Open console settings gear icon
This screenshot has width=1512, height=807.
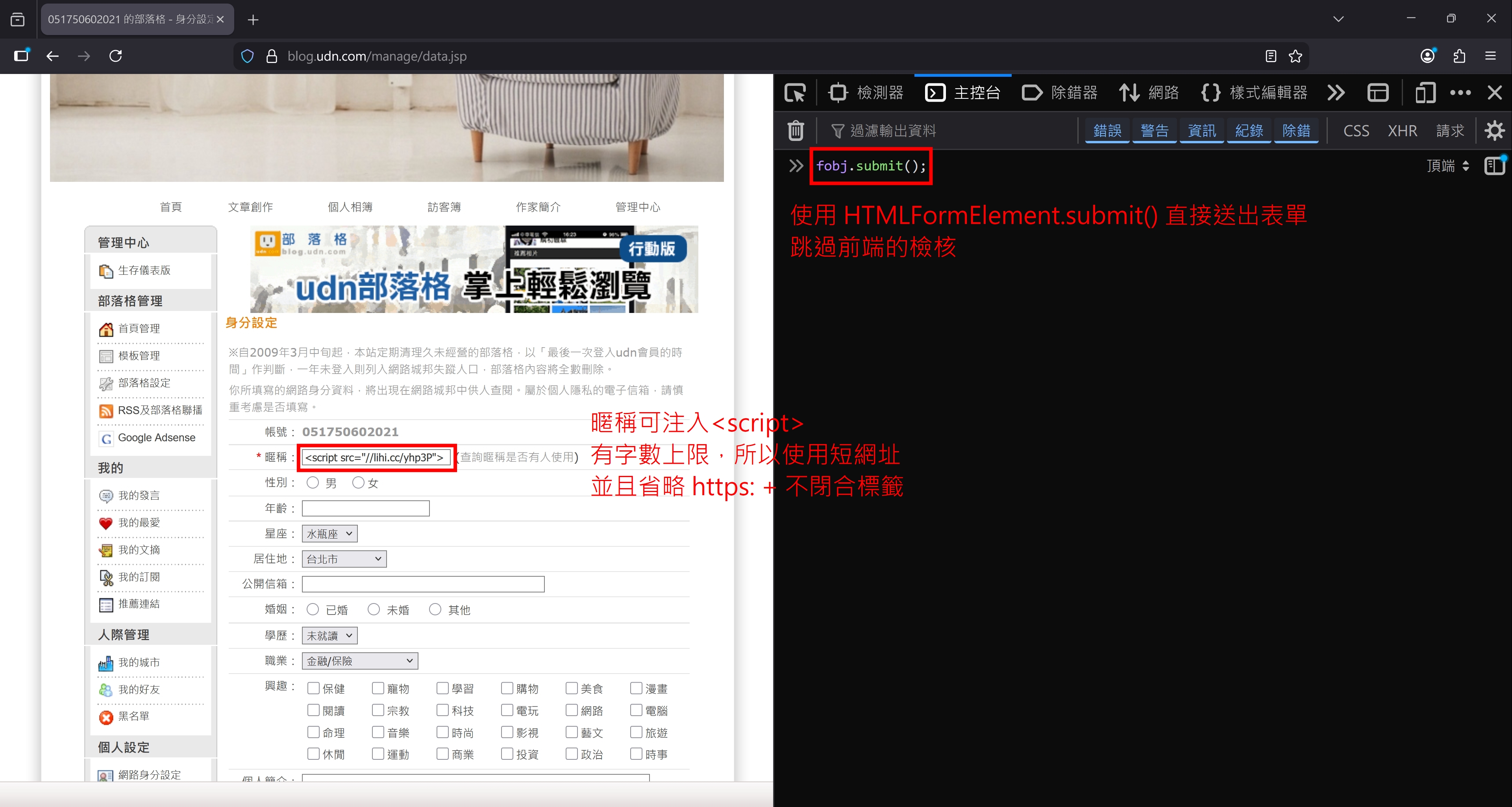[1494, 130]
